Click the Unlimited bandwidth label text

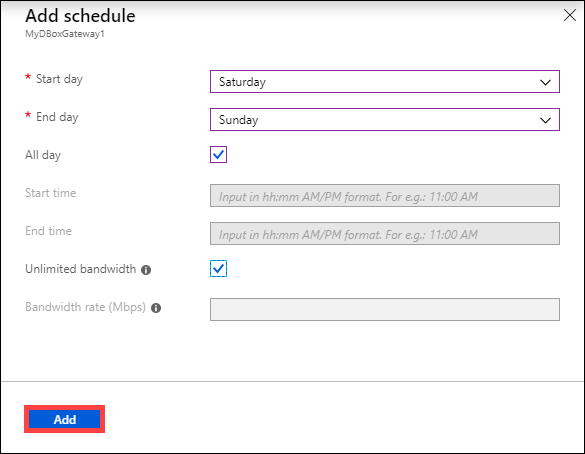81,269
